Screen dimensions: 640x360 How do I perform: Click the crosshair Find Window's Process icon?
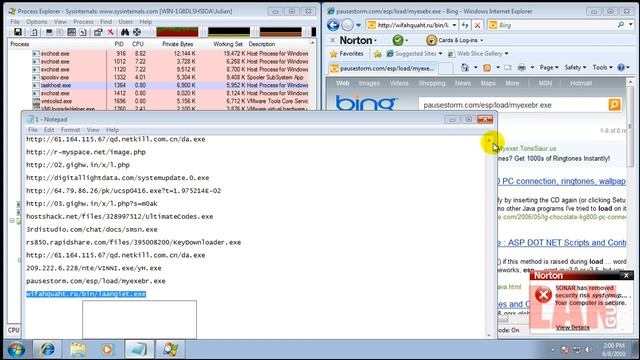tap(137, 32)
